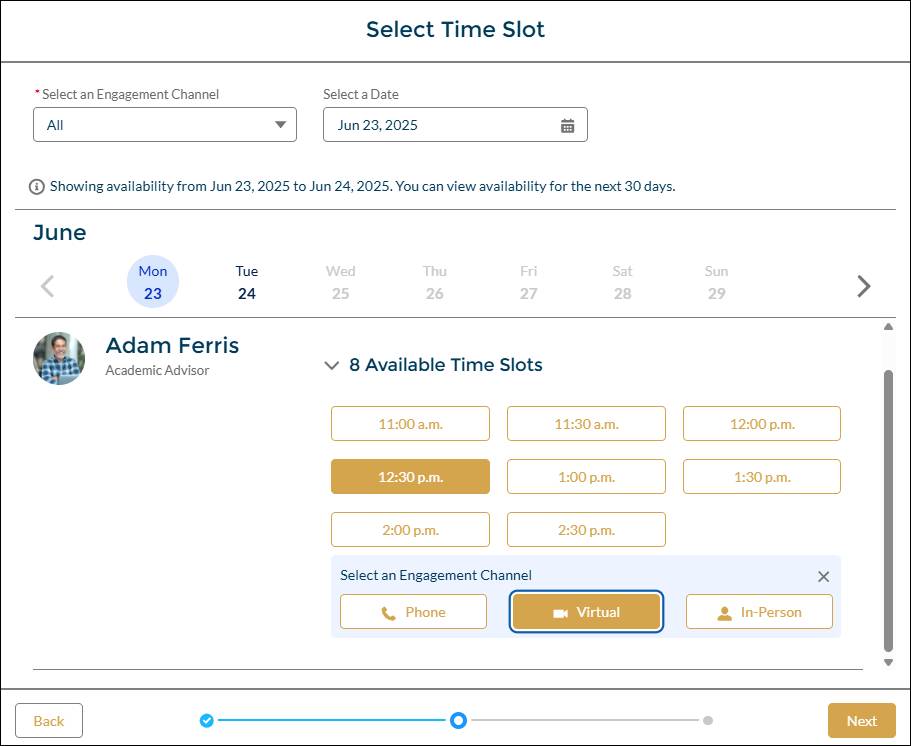Click the scrollbar up arrow
Image resolution: width=911 pixels, height=746 pixels.
(888, 327)
